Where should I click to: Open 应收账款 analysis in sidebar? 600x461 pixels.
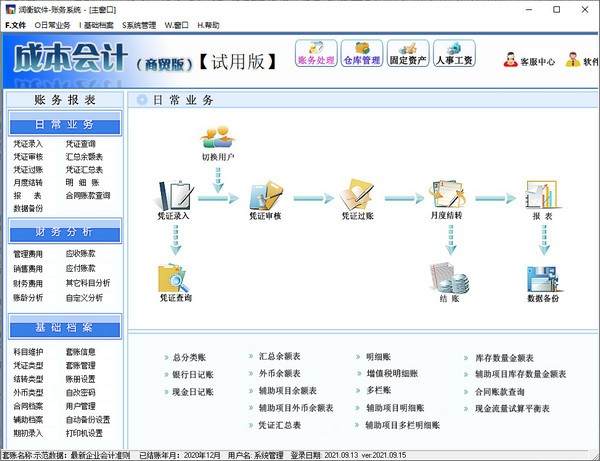click(81, 253)
